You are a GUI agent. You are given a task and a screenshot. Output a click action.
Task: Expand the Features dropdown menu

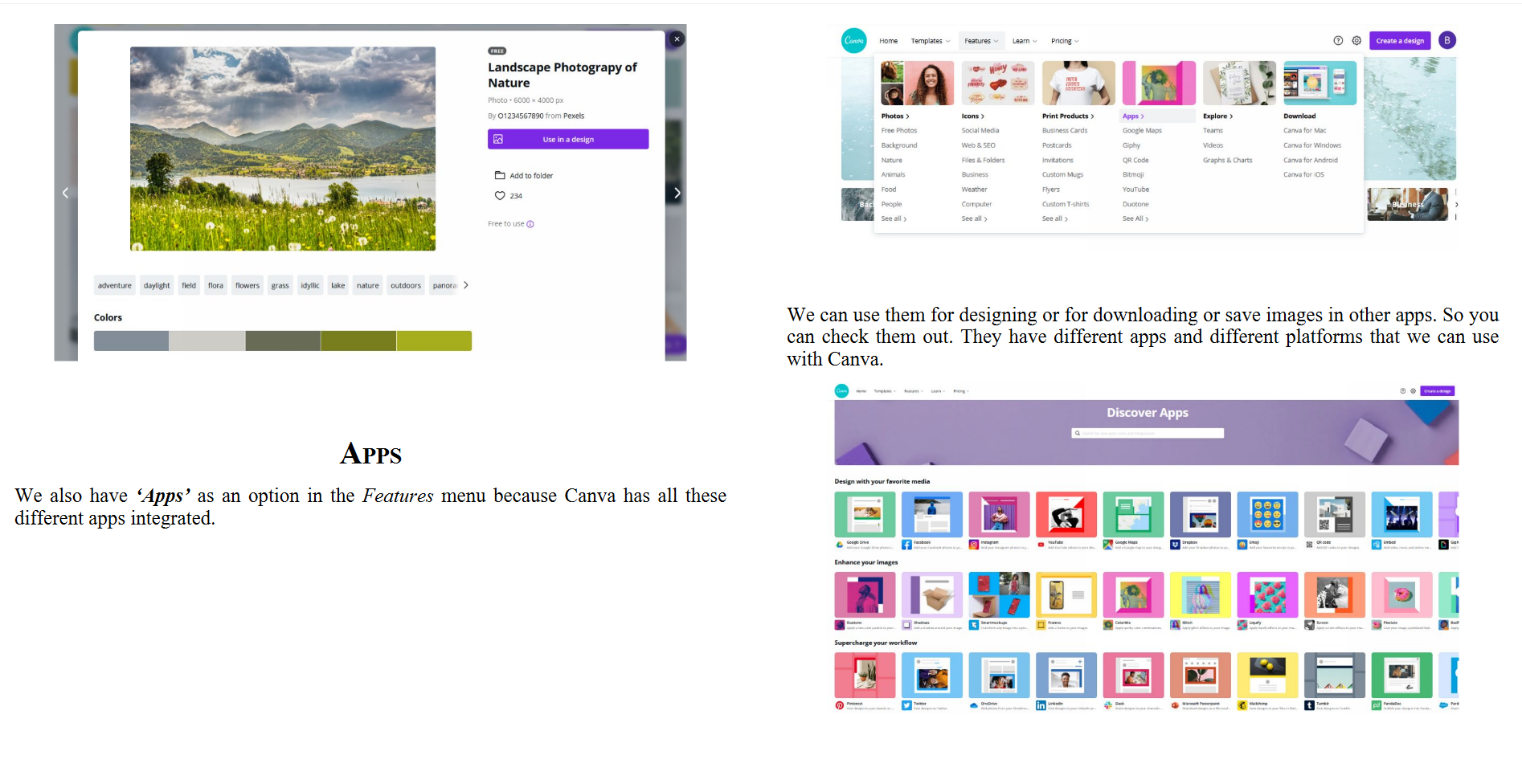(980, 41)
